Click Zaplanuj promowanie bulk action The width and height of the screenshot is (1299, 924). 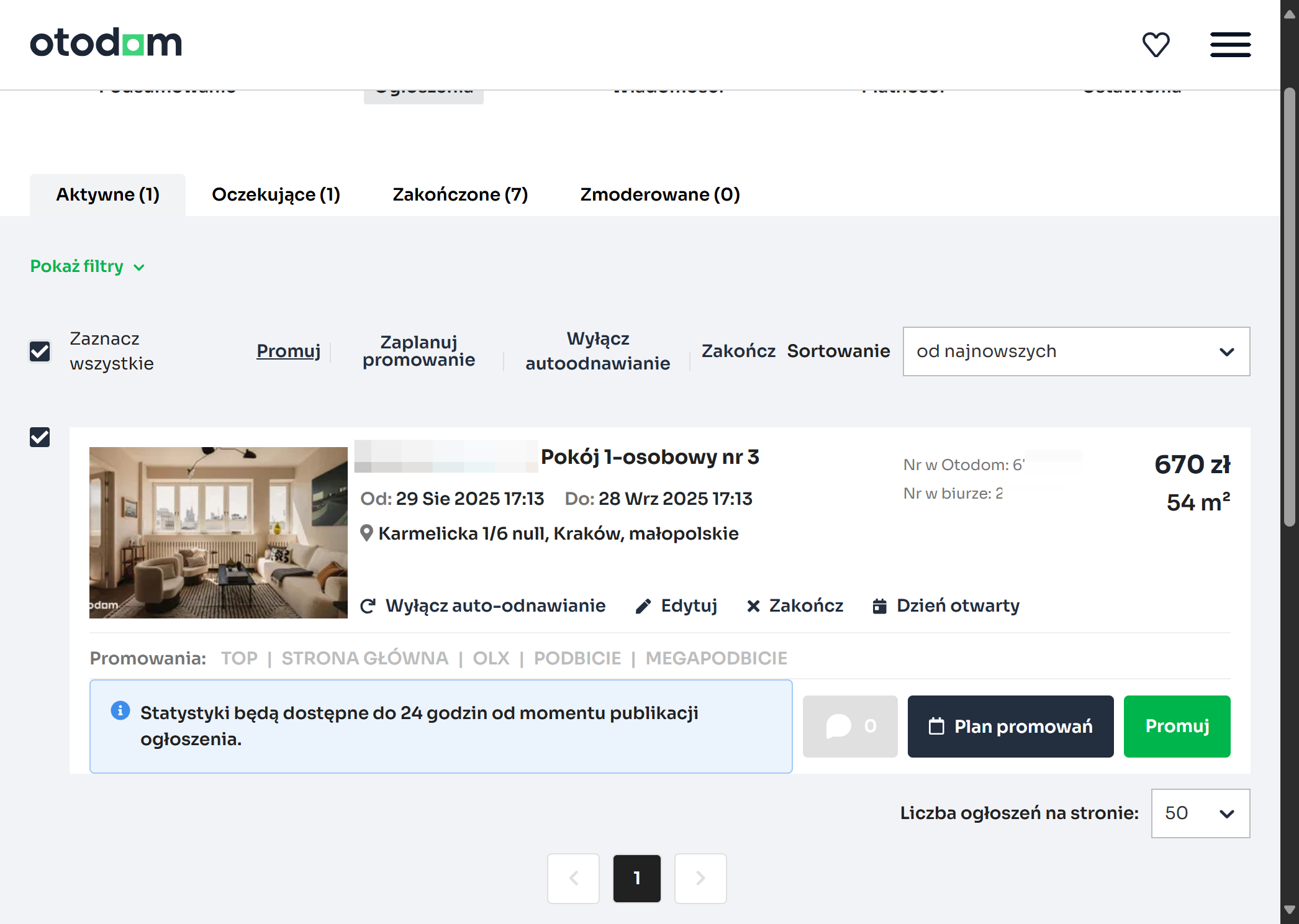click(419, 351)
